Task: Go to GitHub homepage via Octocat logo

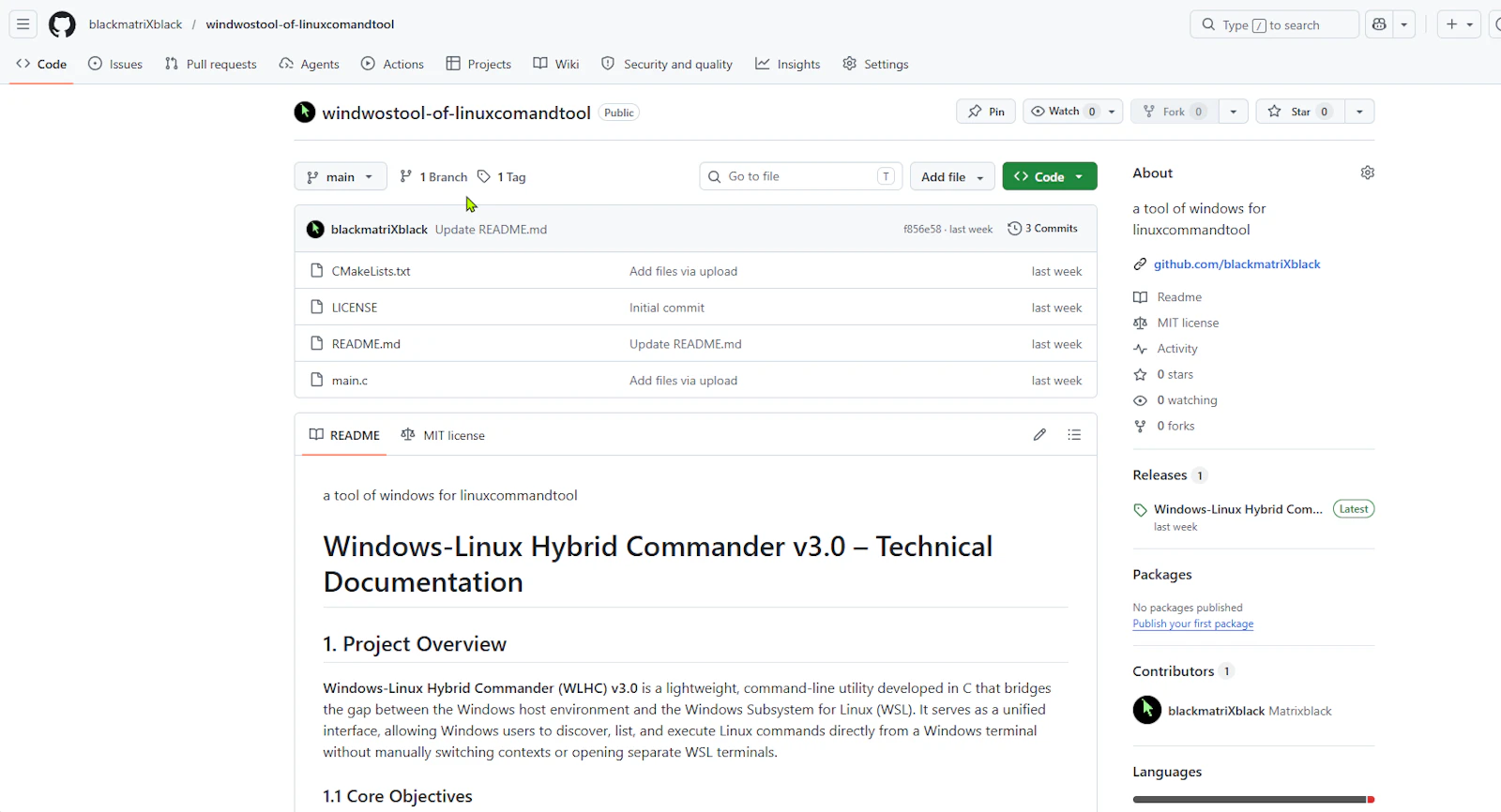Action: [62, 24]
